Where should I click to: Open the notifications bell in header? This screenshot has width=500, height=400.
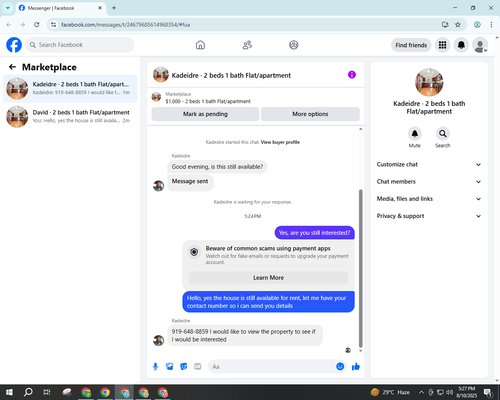point(461,45)
